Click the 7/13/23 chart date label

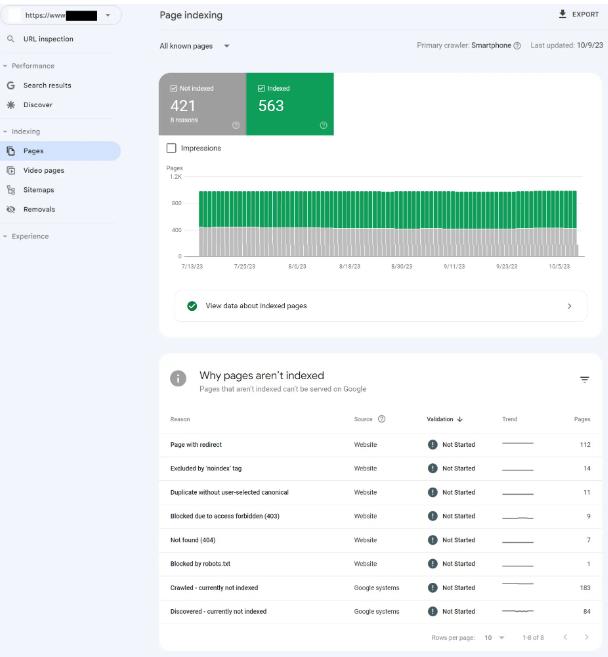(x=192, y=266)
